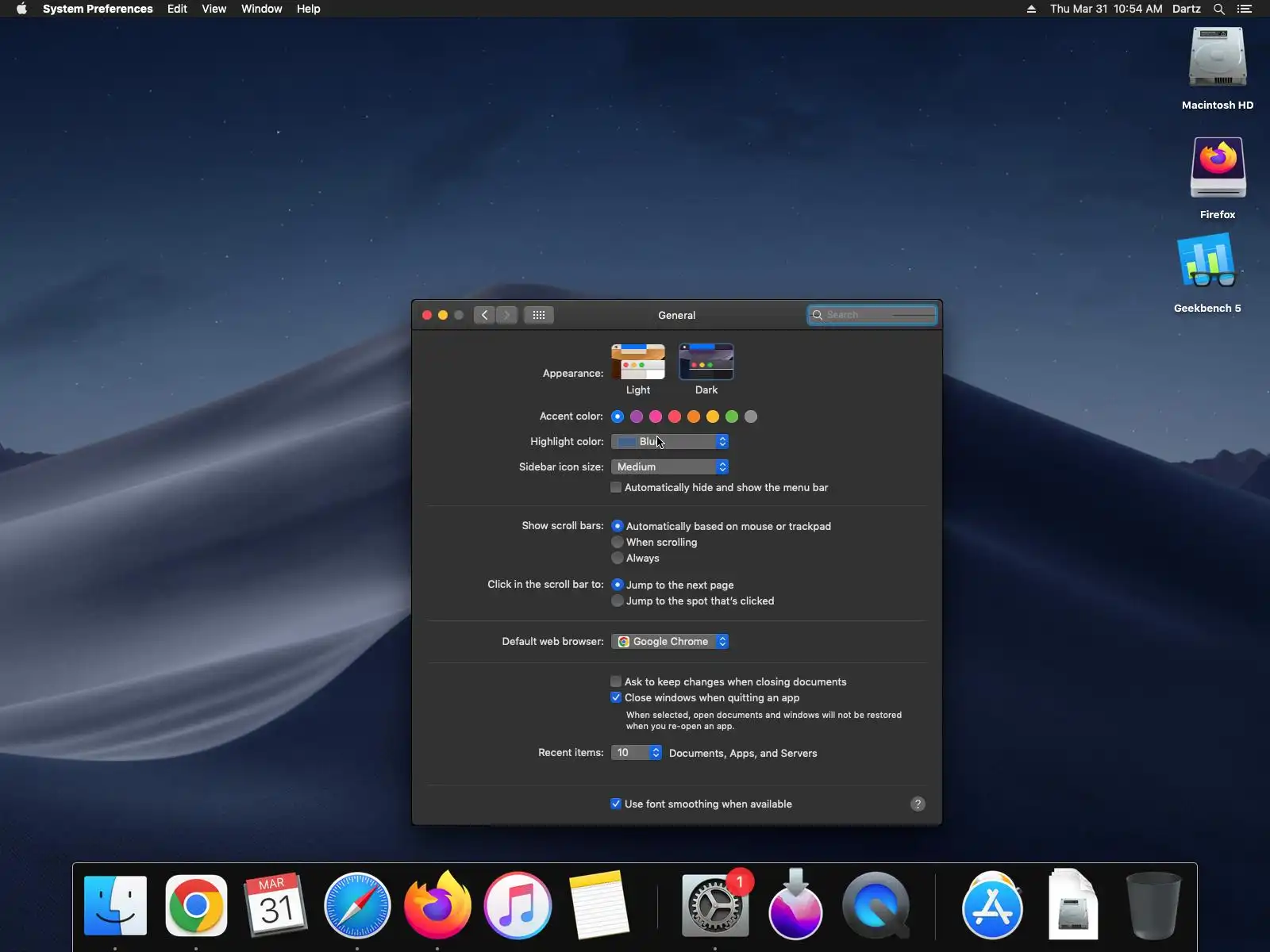The image size is (1270, 952).
Task: Select the blue accent color
Action: click(618, 416)
